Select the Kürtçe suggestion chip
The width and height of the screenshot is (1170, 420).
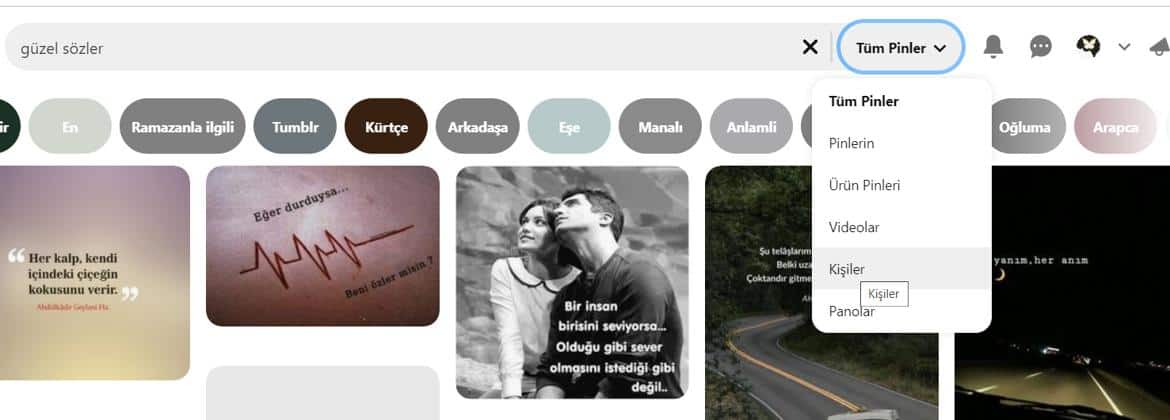tap(387, 127)
